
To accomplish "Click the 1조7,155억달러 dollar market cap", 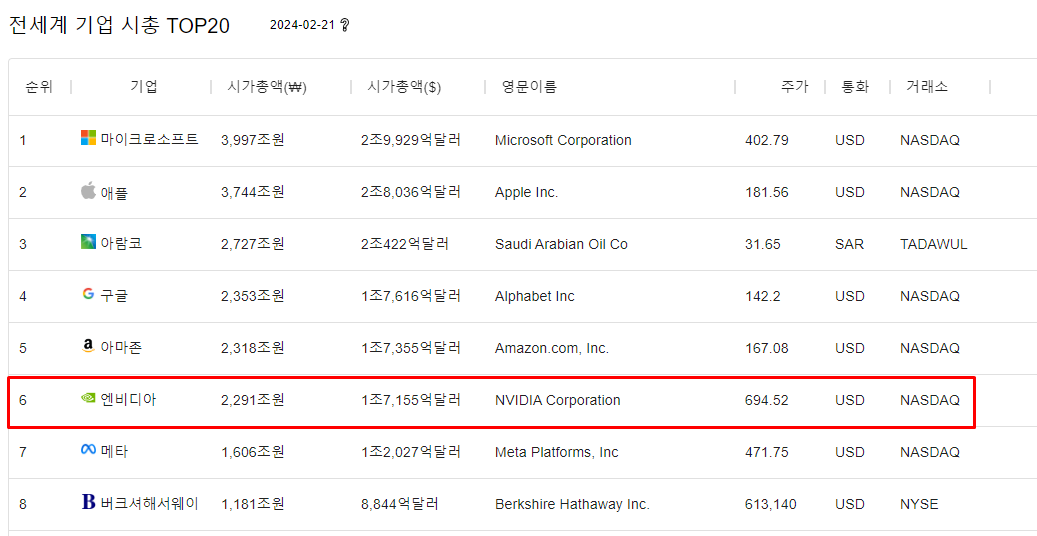I will point(411,400).
